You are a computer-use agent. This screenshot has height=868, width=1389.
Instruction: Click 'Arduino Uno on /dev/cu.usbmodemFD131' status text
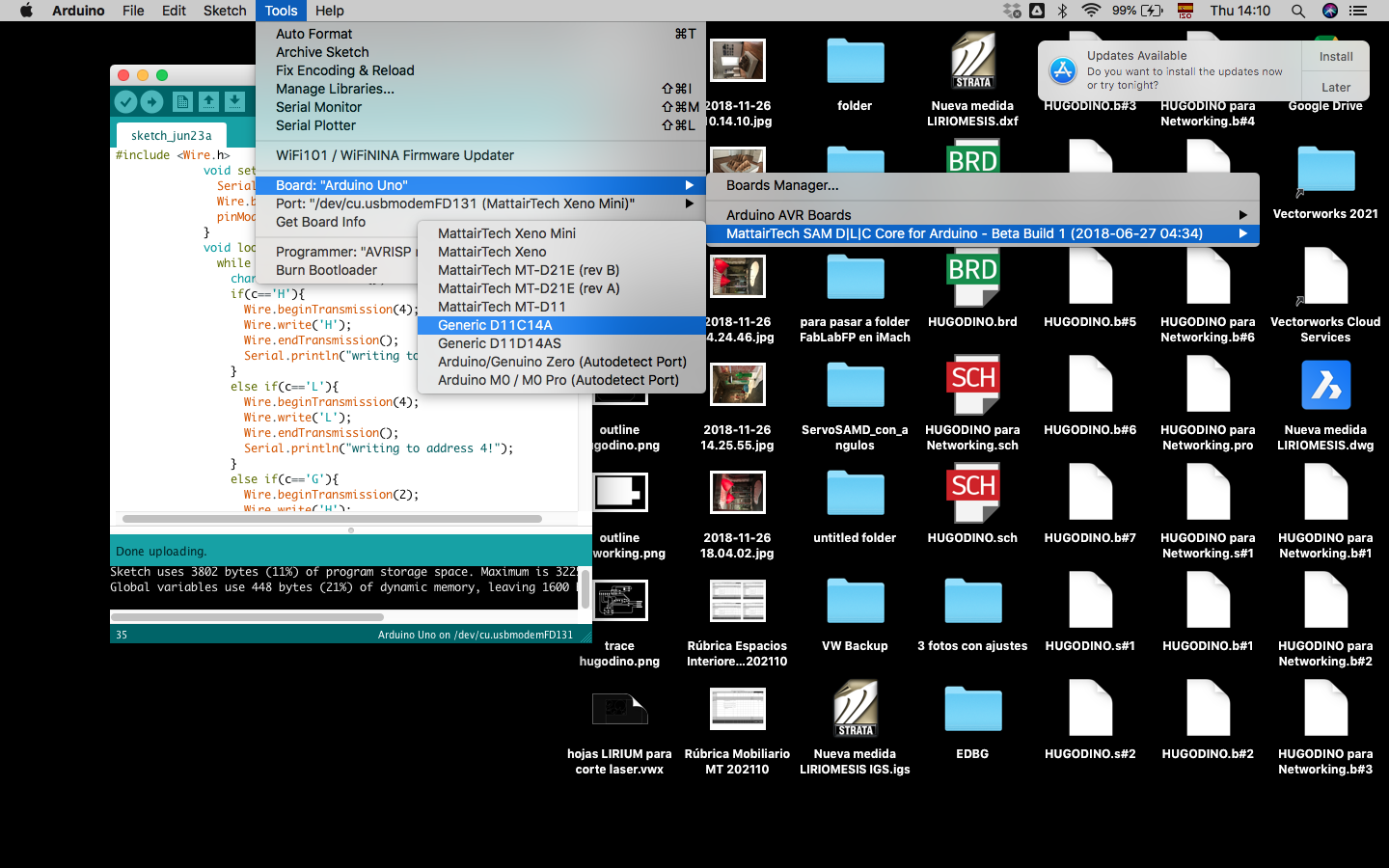tap(476, 635)
